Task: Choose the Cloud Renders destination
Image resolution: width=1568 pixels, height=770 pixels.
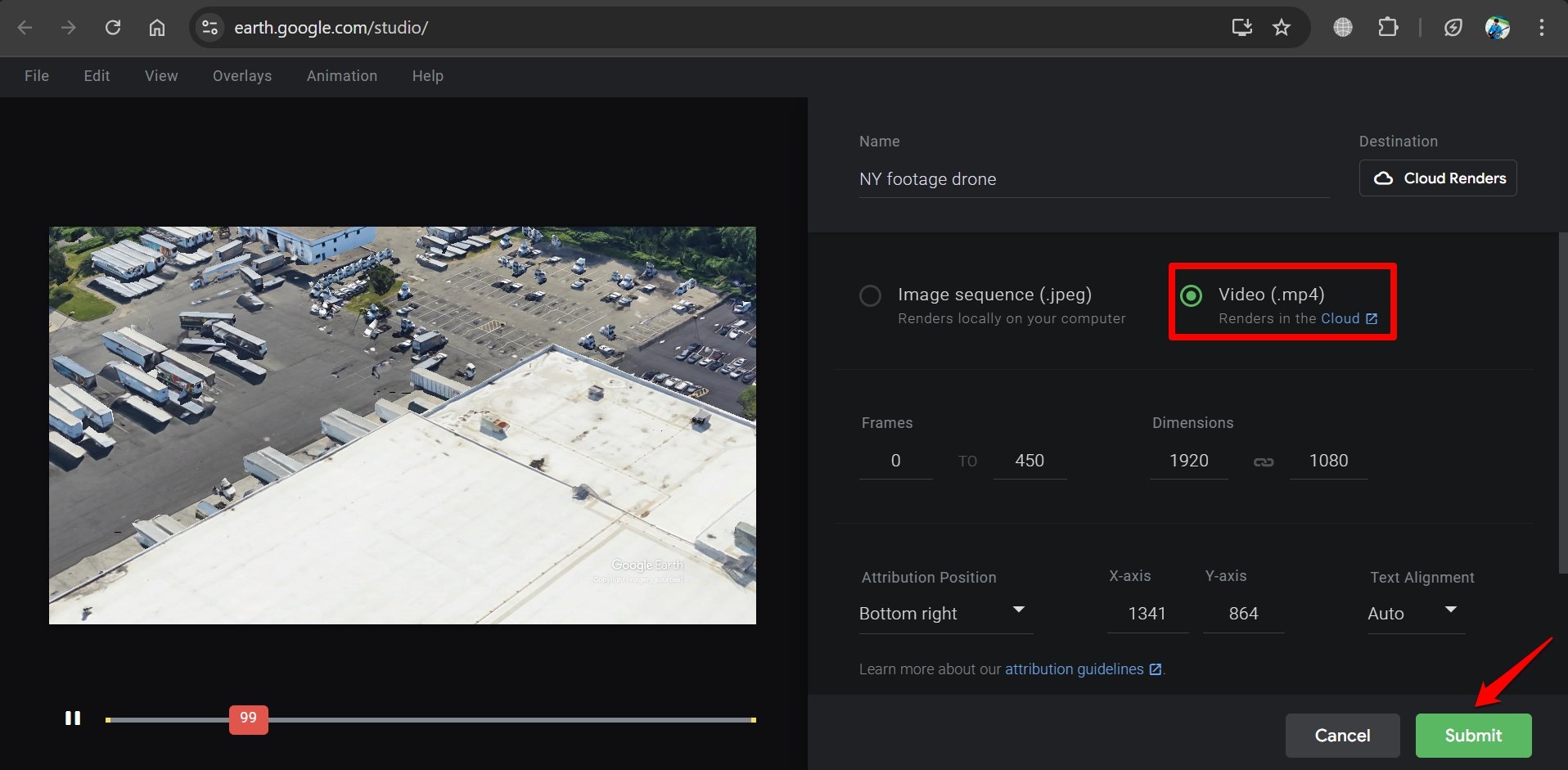Action: [1438, 178]
